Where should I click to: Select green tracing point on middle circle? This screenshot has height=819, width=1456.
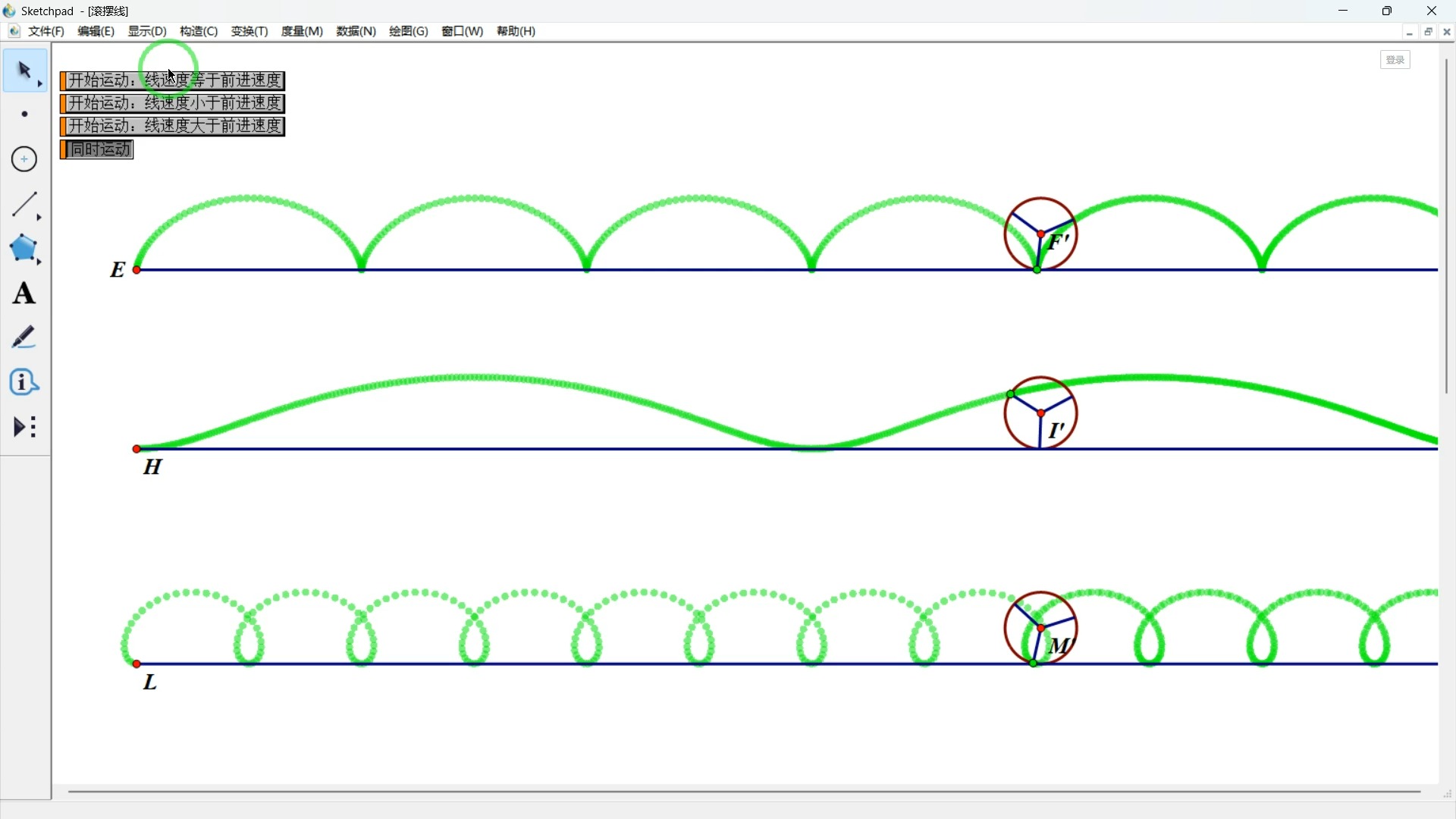pos(1010,394)
